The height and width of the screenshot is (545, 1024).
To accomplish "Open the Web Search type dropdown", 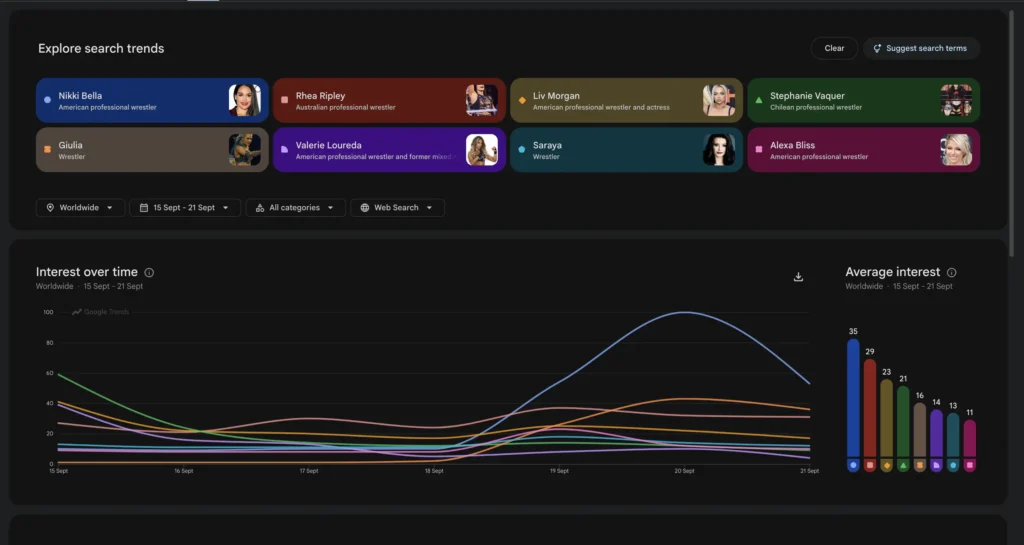I will (397, 208).
